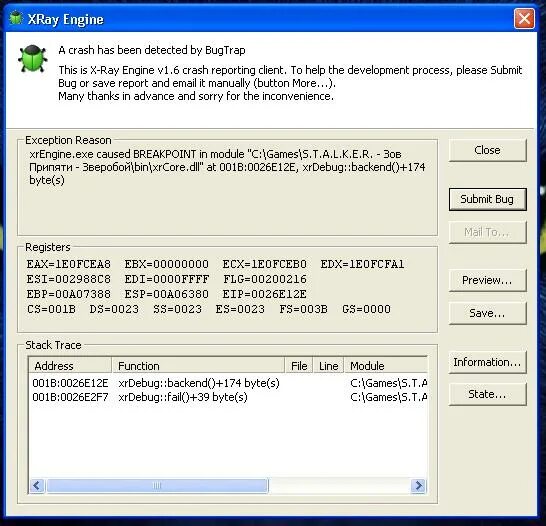This screenshot has height=526, width=546.
Task: Click the ECX=1E0FCEB0 register value
Action: [x=265, y=264]
